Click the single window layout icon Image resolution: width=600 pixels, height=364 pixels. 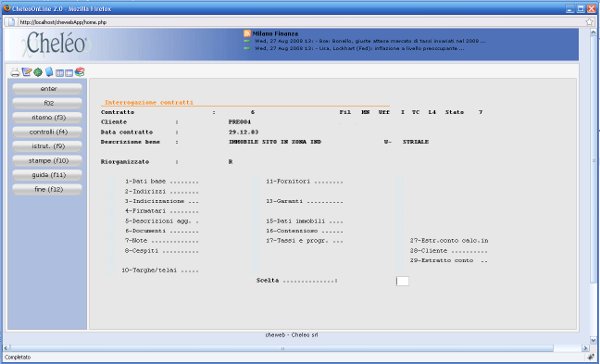tap(69, 73)
